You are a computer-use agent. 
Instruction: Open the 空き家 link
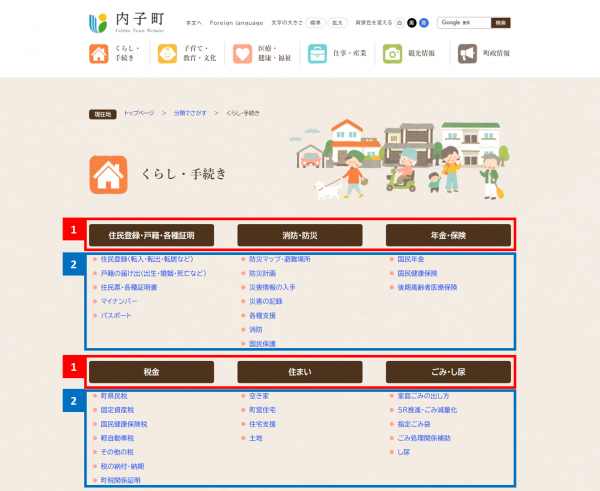[x=259, y=396]
